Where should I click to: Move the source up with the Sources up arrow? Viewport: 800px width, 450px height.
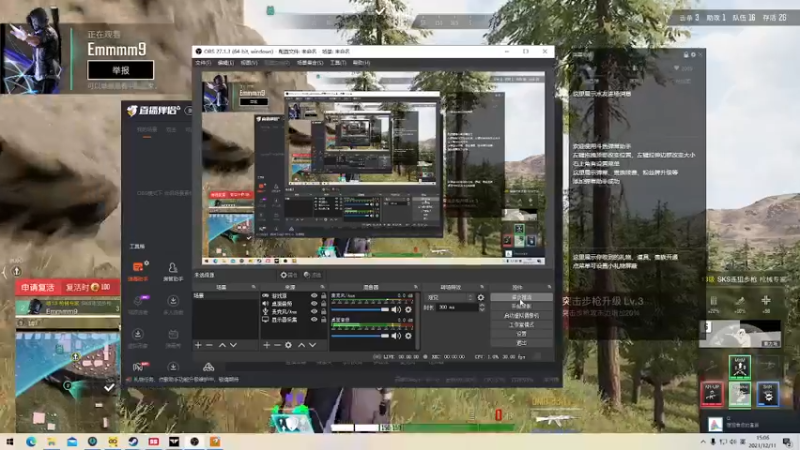tap(302, 345)
